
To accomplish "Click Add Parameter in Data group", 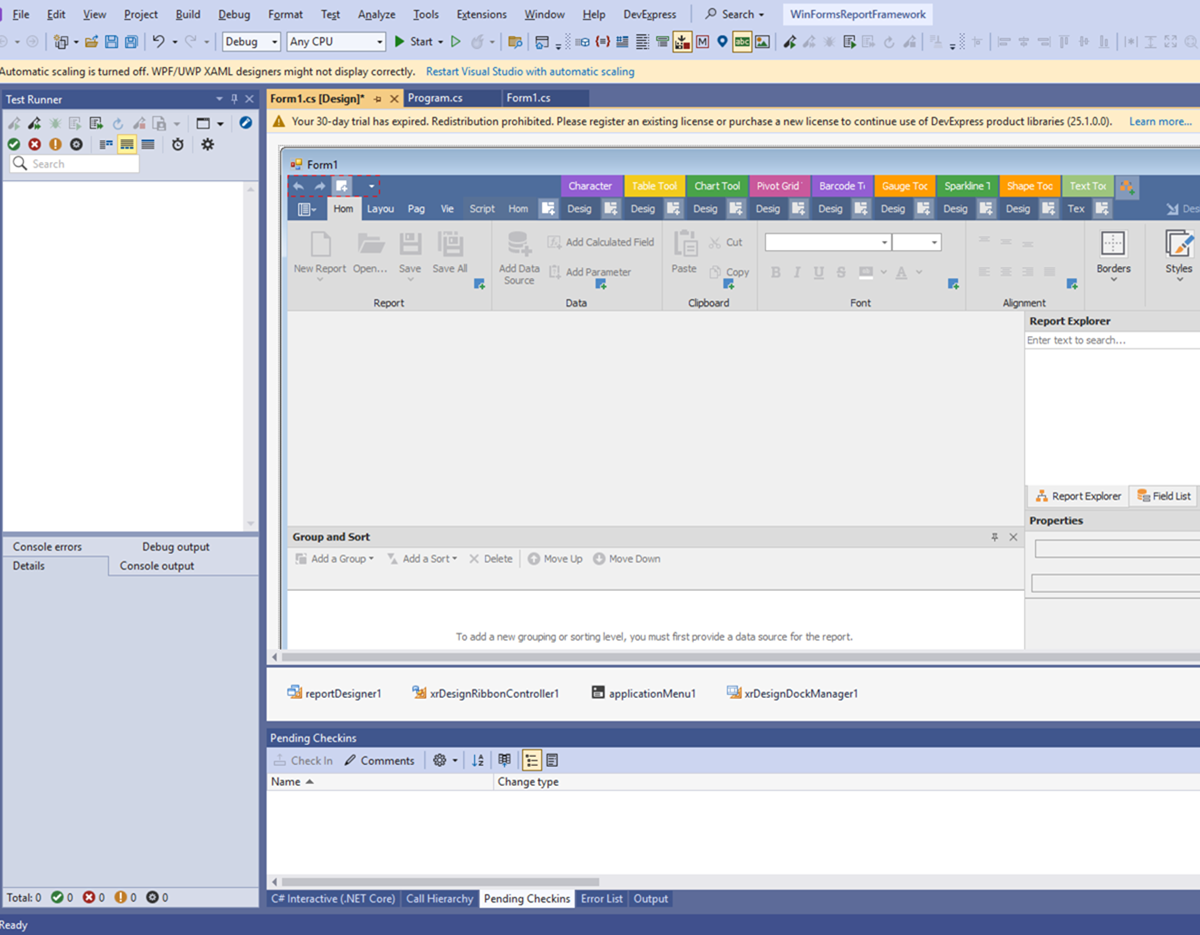I will [x=590, y=272].
